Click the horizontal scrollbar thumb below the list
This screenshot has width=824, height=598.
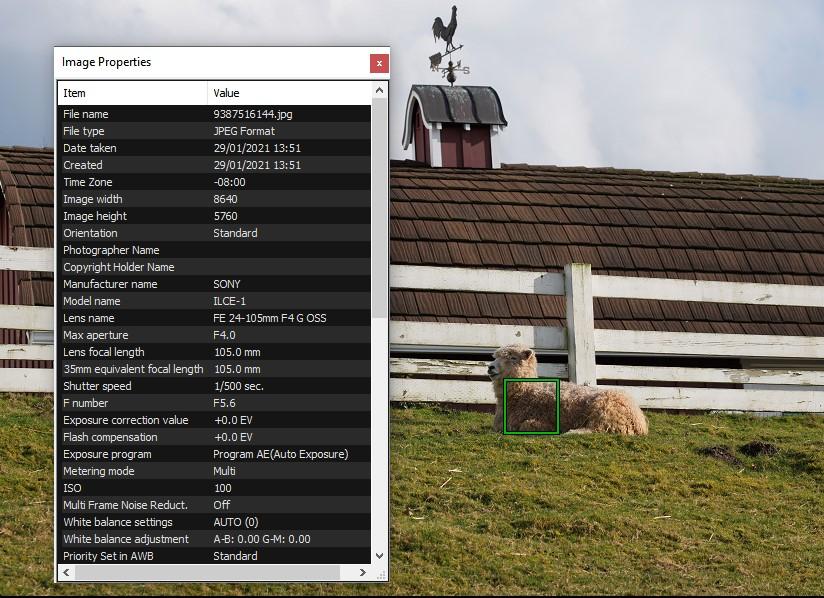[x=207, y=572]
